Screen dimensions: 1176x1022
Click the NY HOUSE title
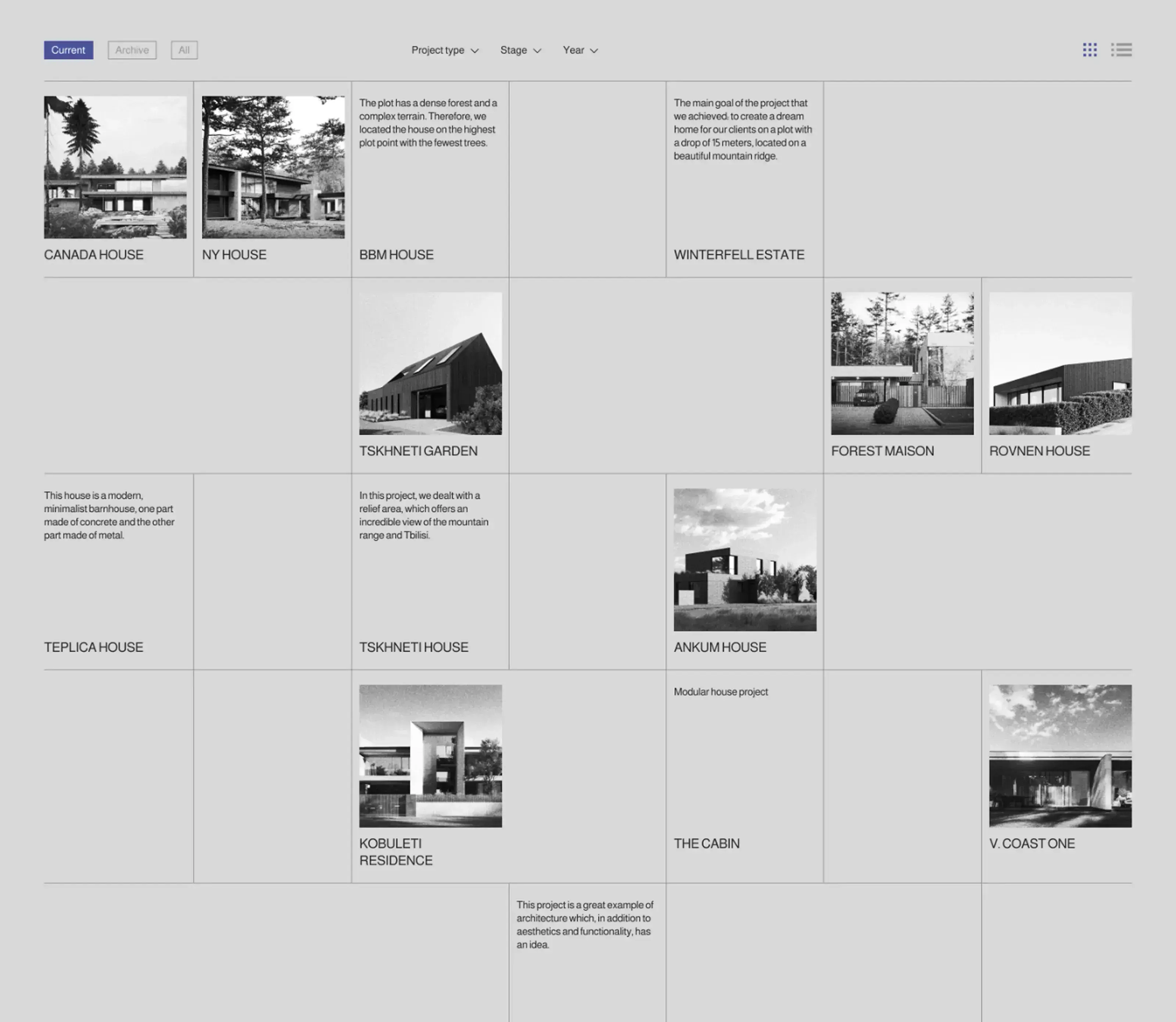point(234,255)
